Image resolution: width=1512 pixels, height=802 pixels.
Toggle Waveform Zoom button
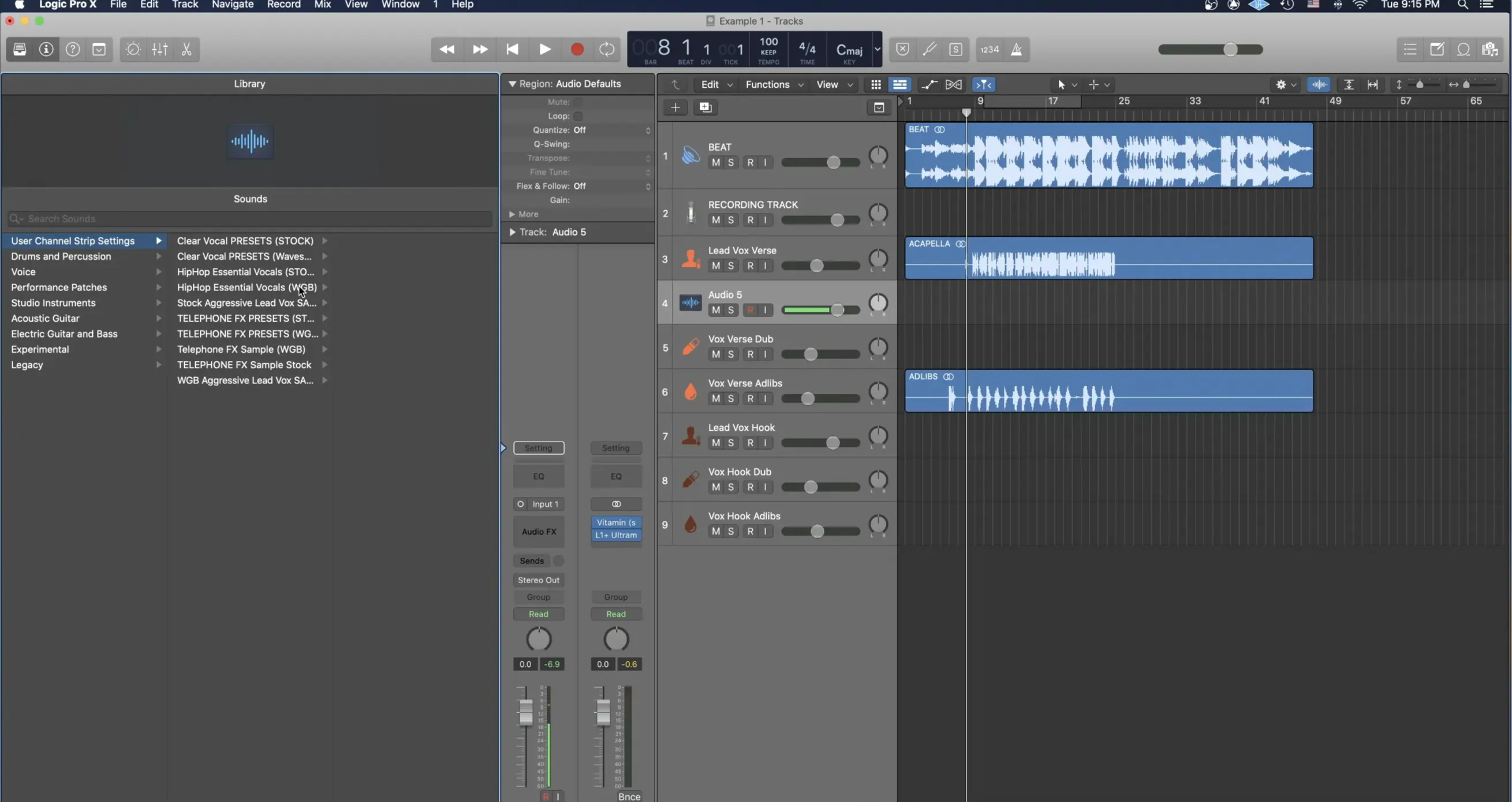click(x=1320, y=84)
